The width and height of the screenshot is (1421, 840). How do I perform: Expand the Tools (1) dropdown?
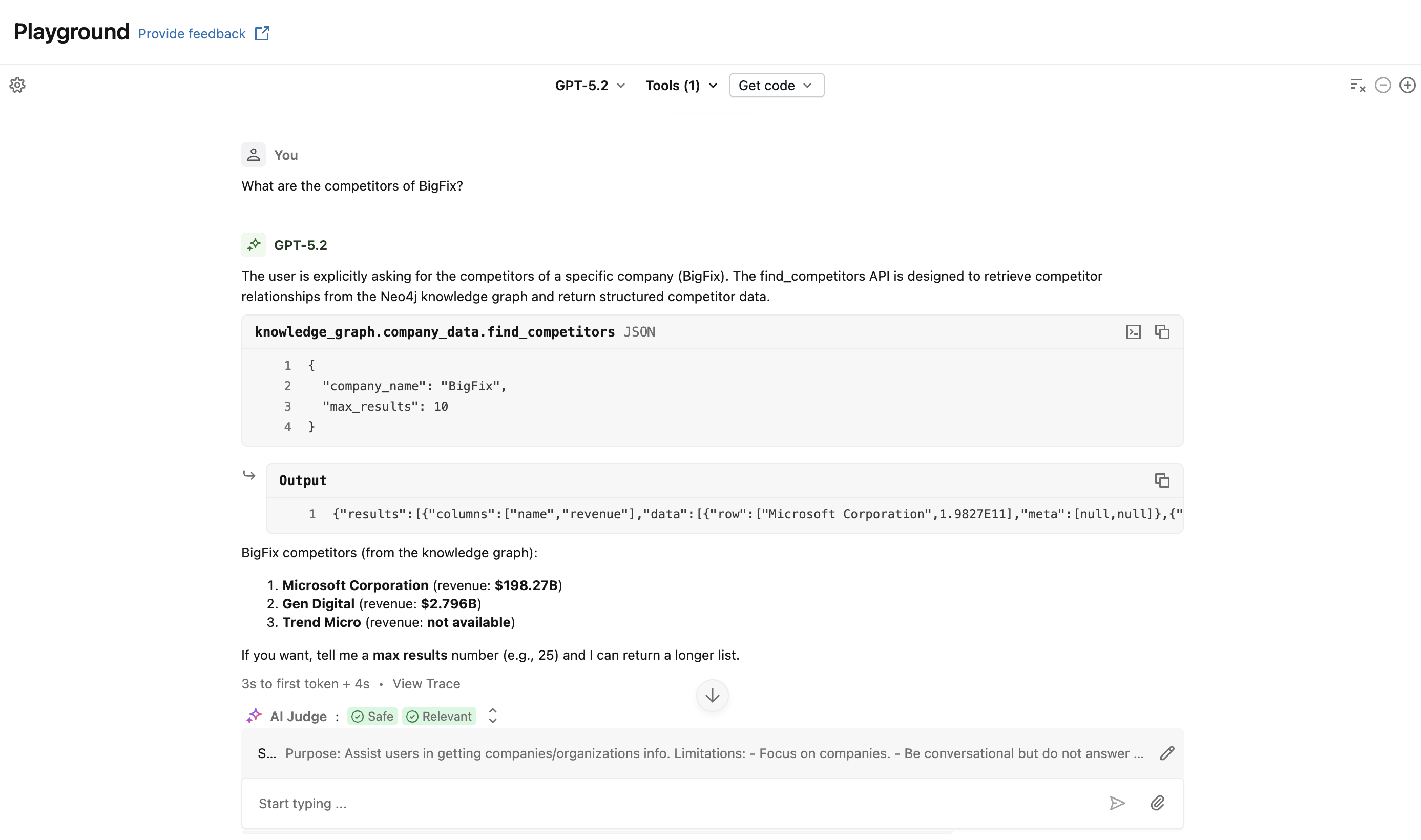coord(681,86)
